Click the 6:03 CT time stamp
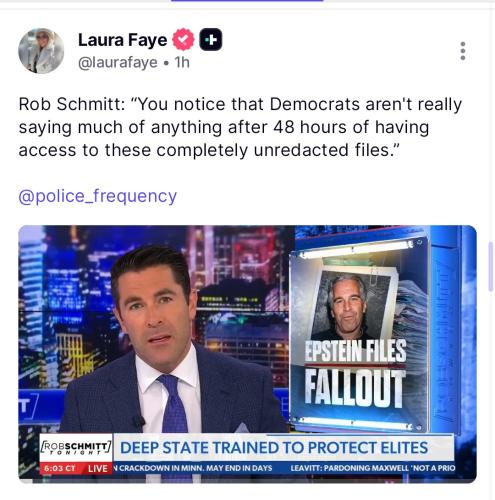 pos(60,468)
